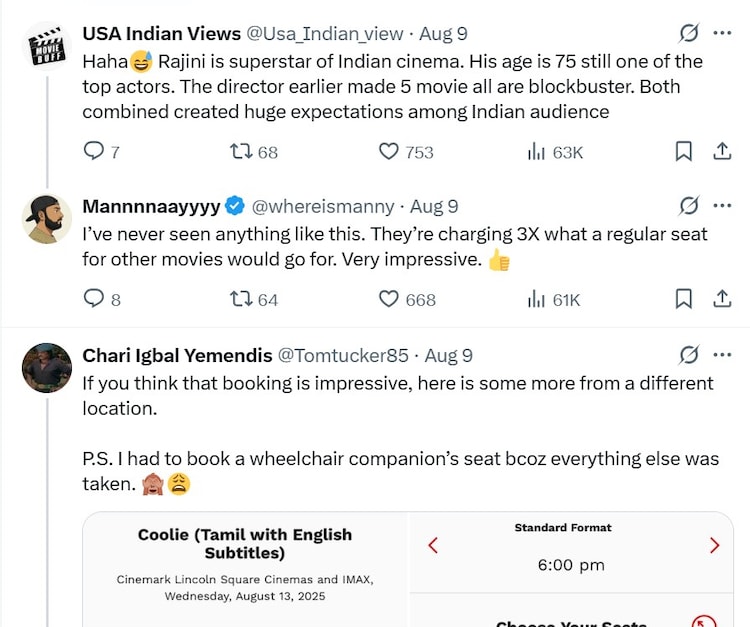The height and width of the screenshot is (627, 750).
Task: Open Chari Igbal Yemendis profile name
Action: 177,356
